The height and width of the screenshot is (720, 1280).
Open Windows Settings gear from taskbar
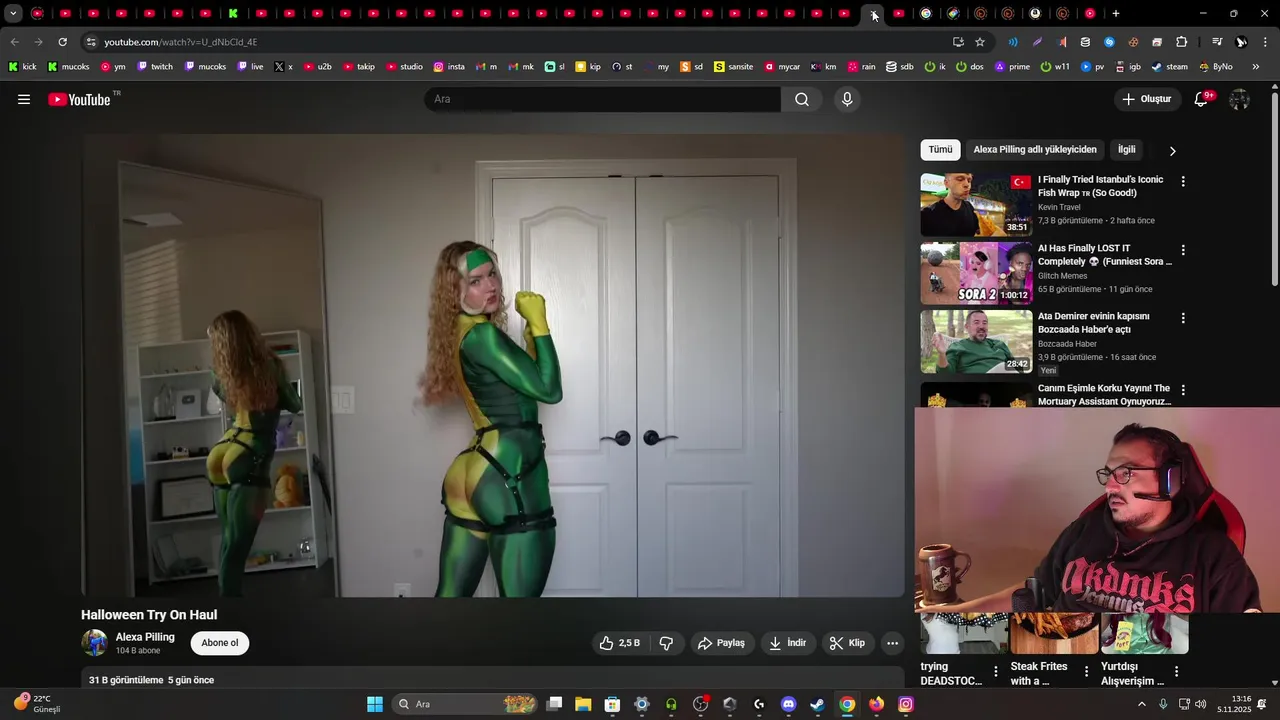[x=642, y=704]
